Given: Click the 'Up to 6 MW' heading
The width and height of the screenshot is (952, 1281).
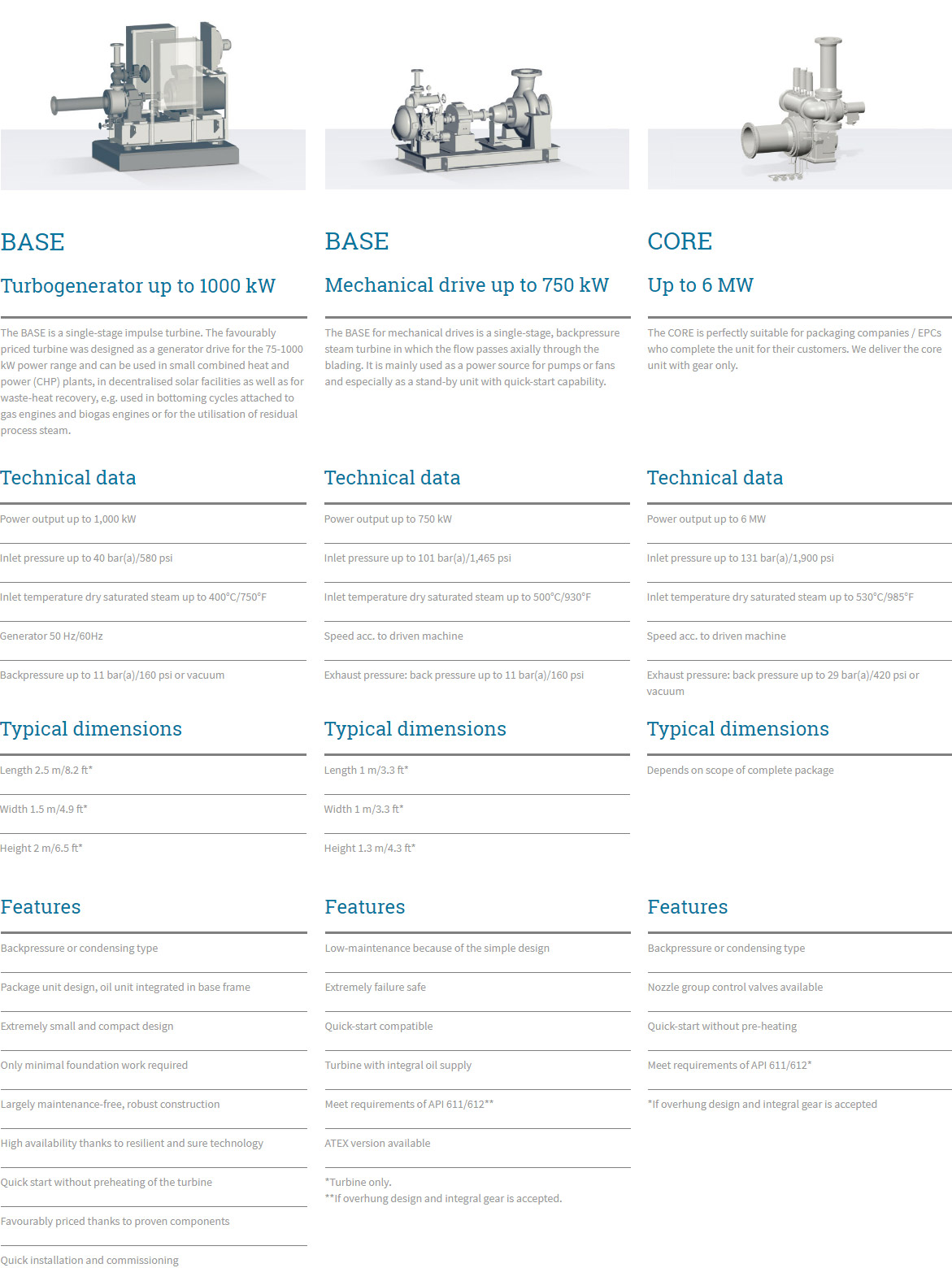Looking at the screenshot, I should 701,285.
